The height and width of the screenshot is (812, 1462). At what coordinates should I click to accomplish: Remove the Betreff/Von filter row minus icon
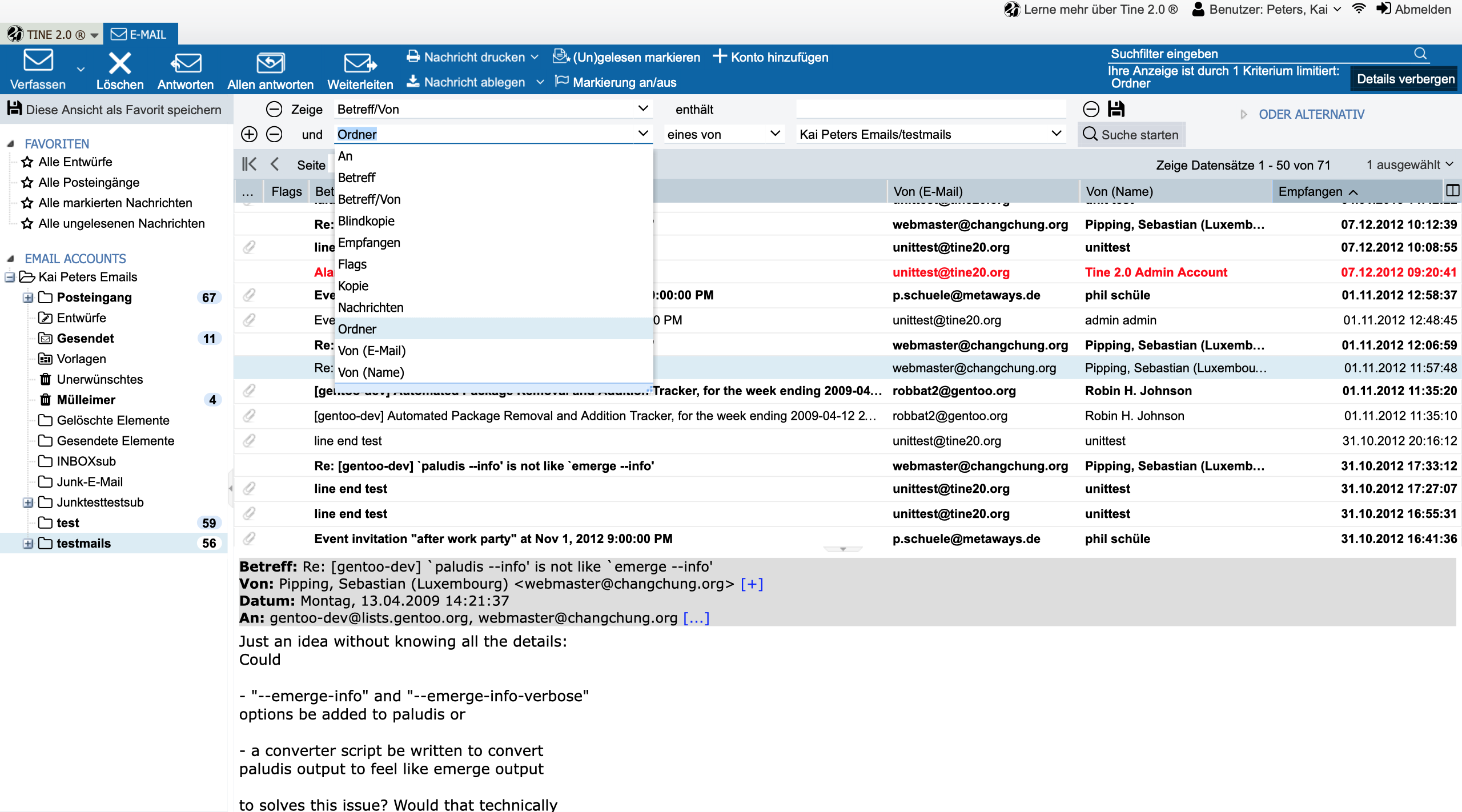click(x=274, y=109)
